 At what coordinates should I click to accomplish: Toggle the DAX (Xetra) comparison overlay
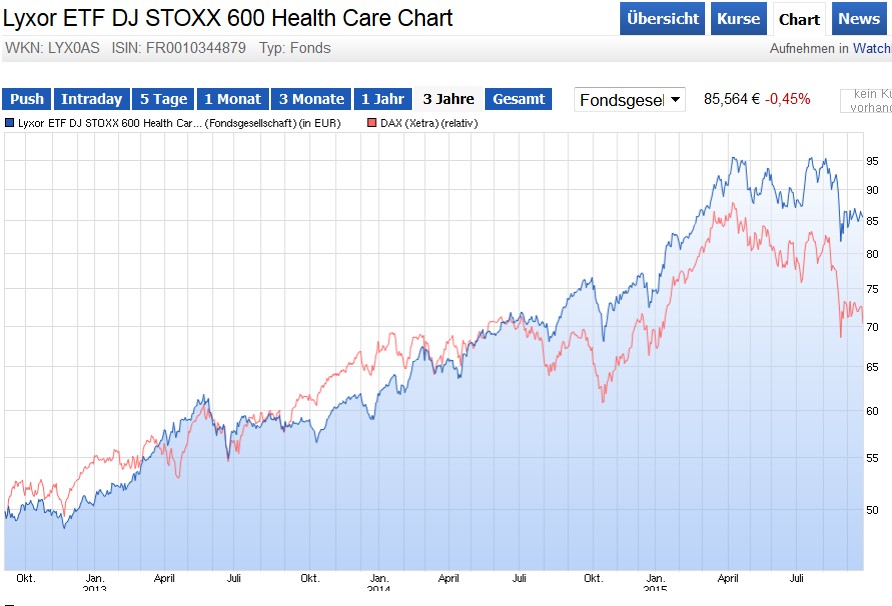pos(373,123)
